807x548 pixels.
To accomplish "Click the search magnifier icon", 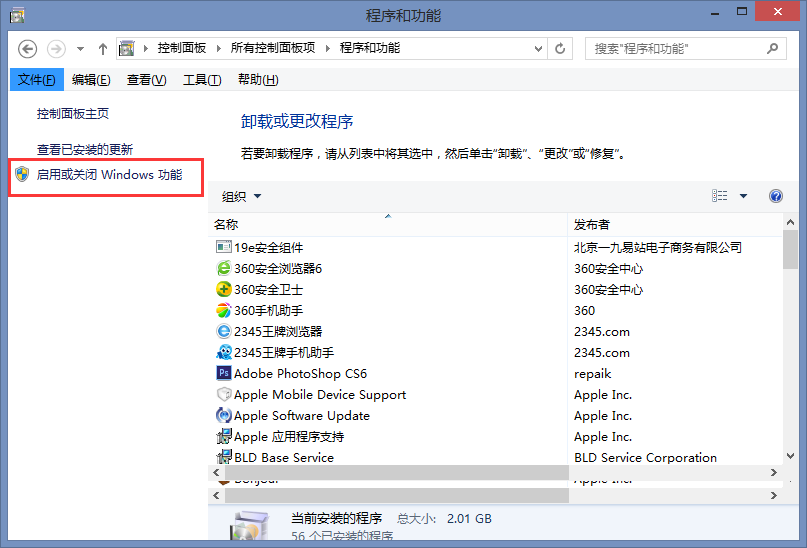I will click(772, 49).
